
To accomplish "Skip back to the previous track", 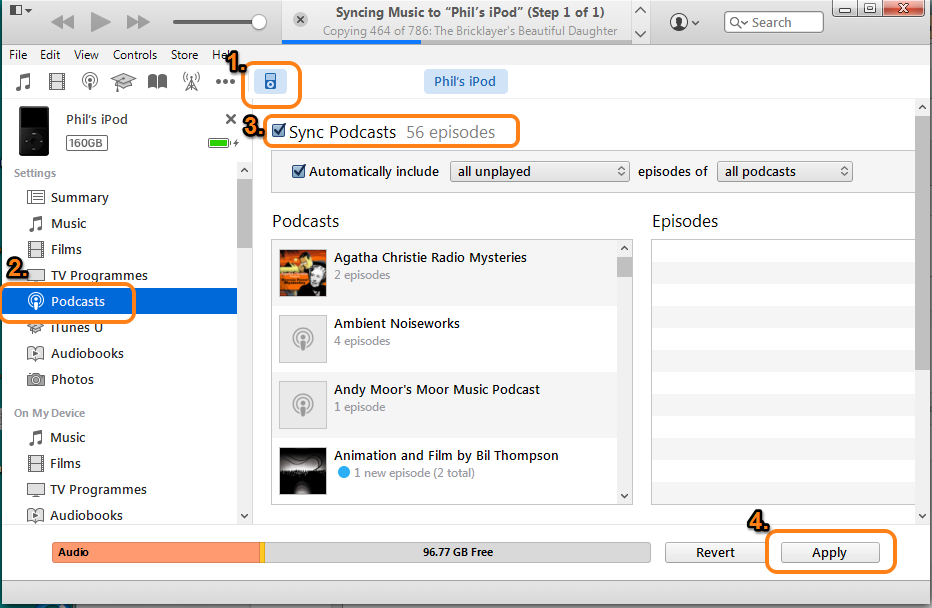I will 62,23.
